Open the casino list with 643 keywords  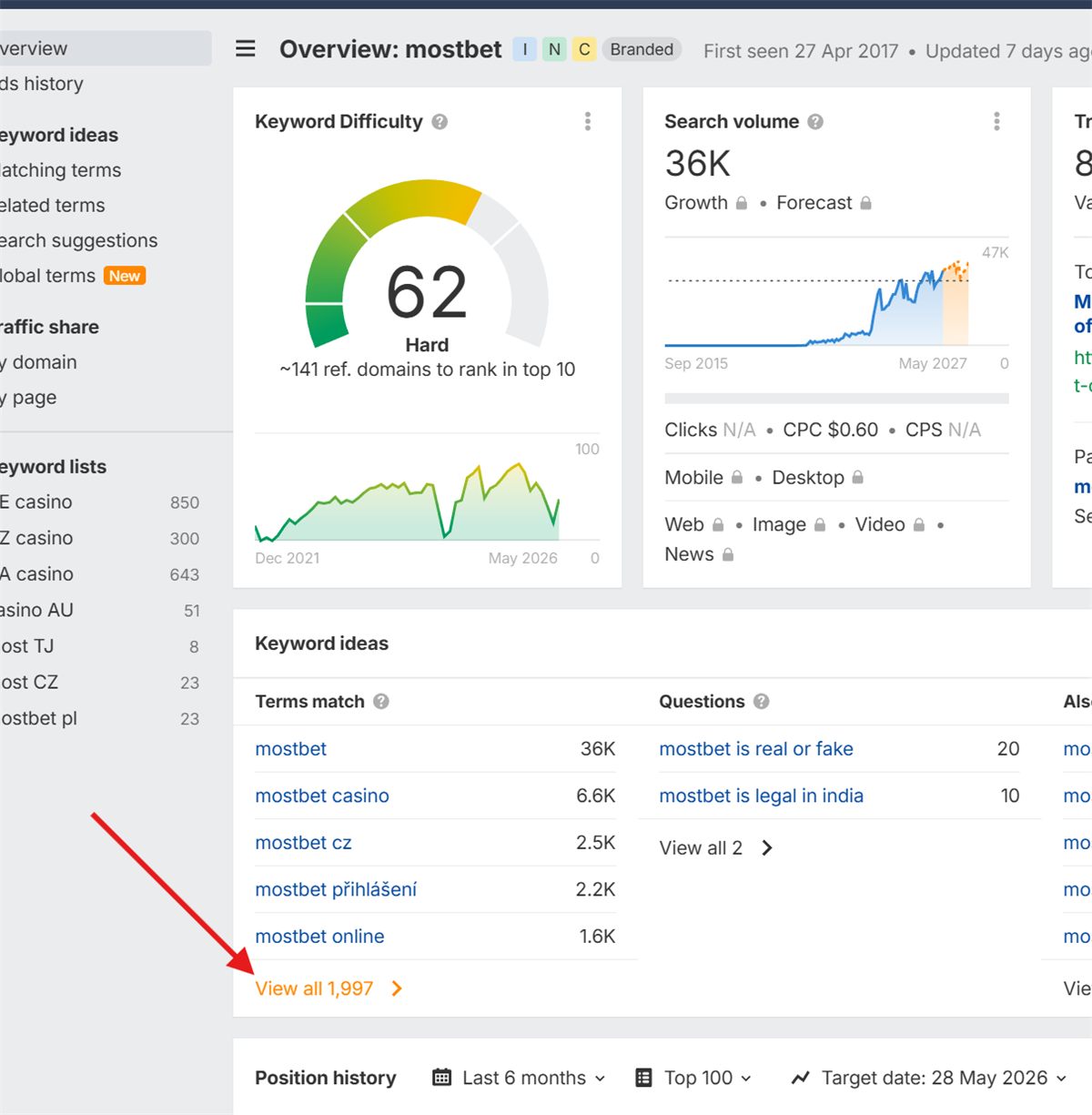pyautogui.click(x=100, y=574)
